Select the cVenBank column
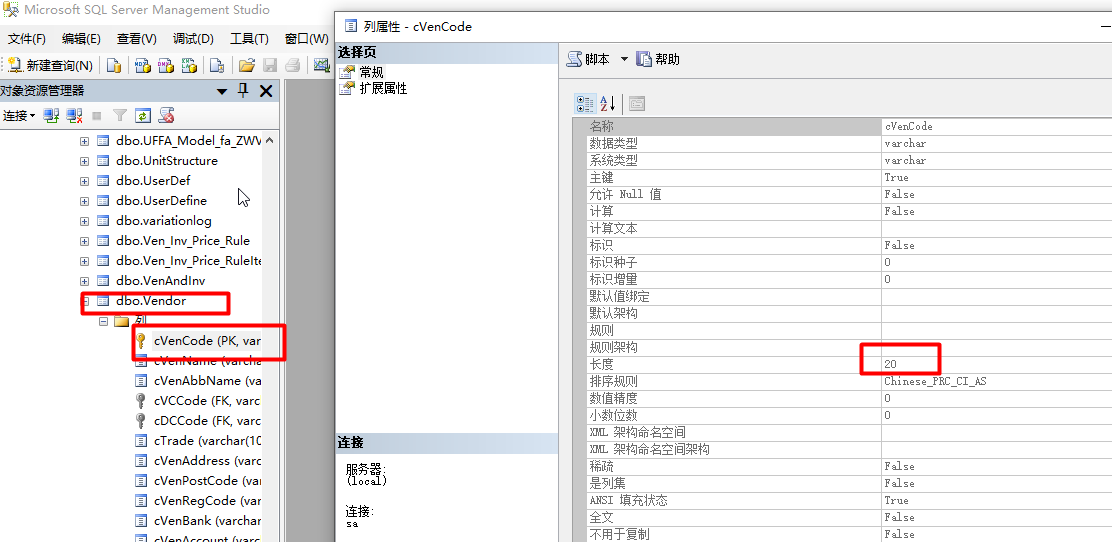The image size is (1112, 542). 207,521
